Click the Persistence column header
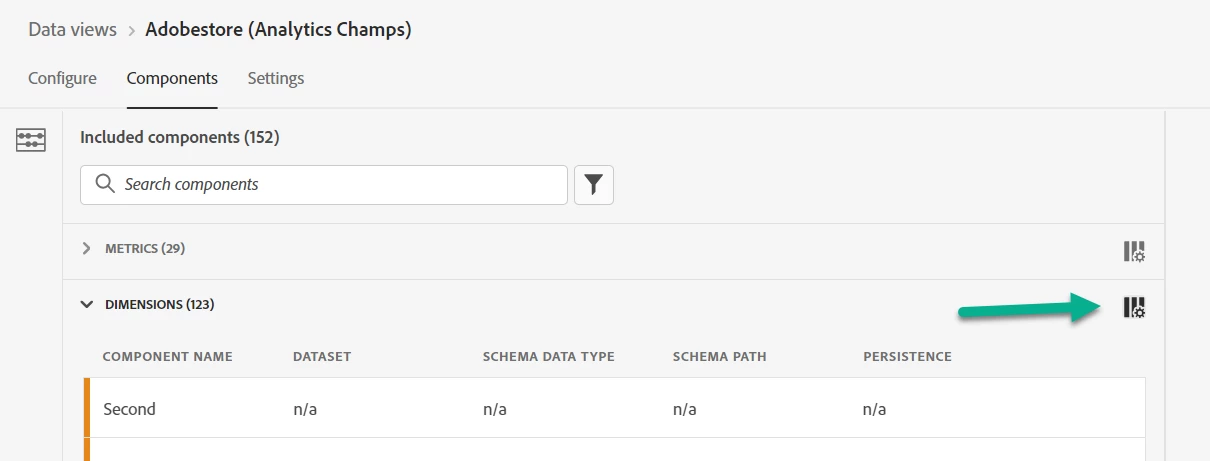Screen dimensions: 1210x461 907,357
